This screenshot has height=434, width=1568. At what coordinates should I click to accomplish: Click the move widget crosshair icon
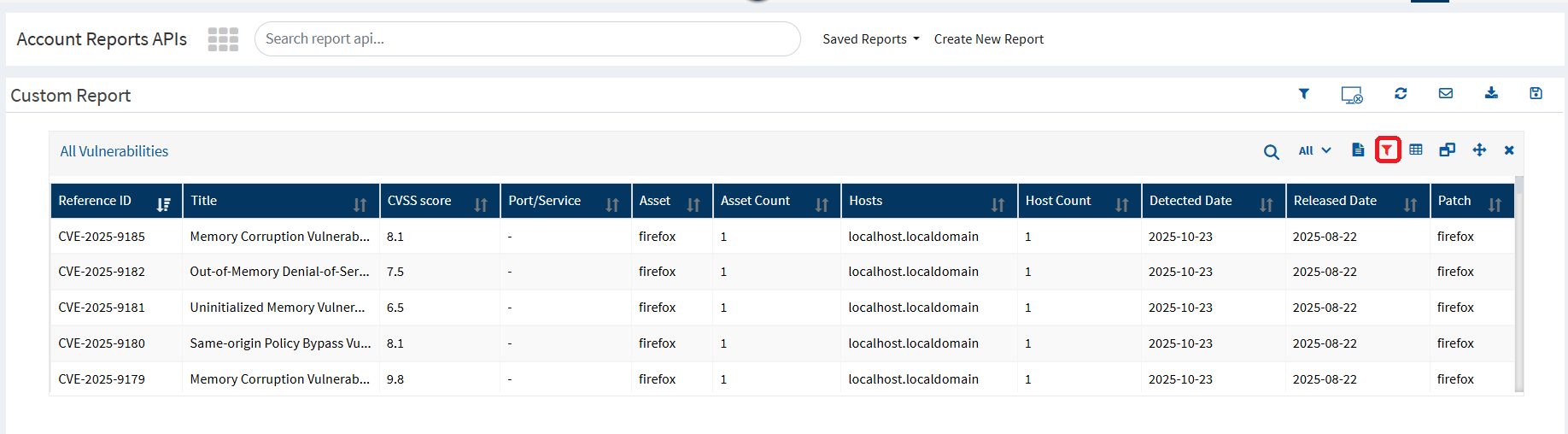(x=1479, y=150)
